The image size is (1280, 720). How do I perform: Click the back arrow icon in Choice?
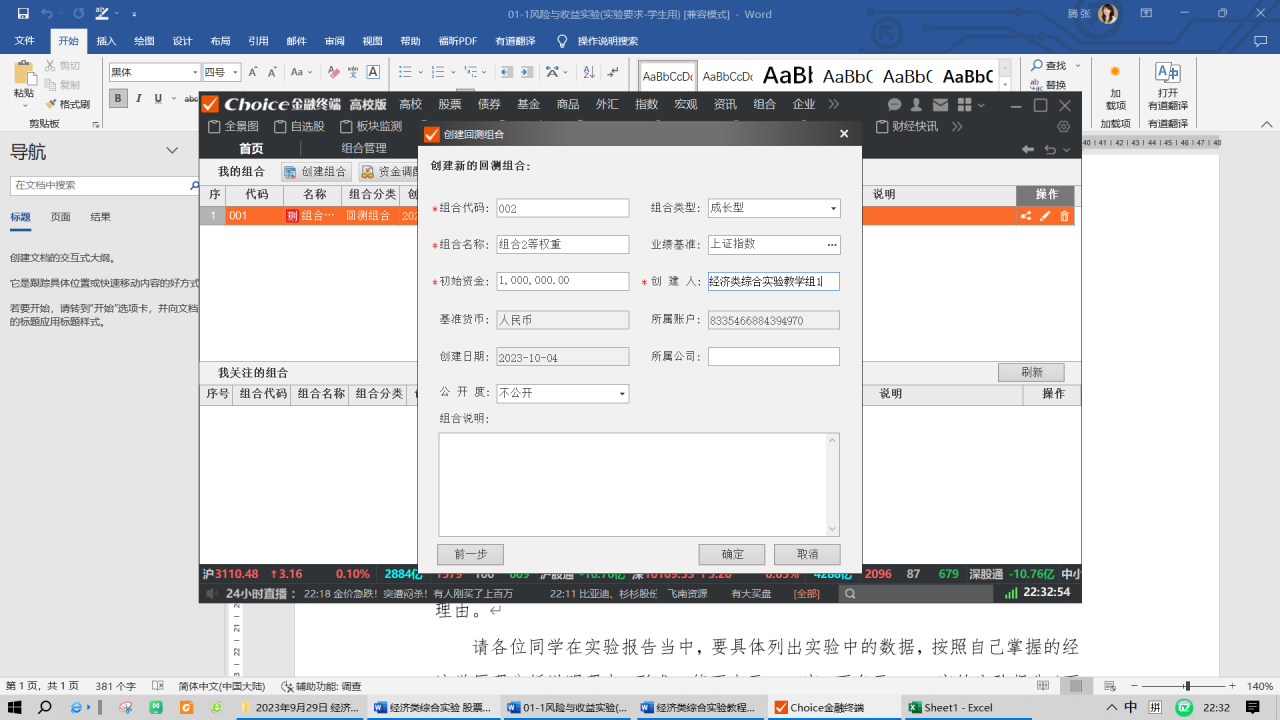pos(1027,149)
